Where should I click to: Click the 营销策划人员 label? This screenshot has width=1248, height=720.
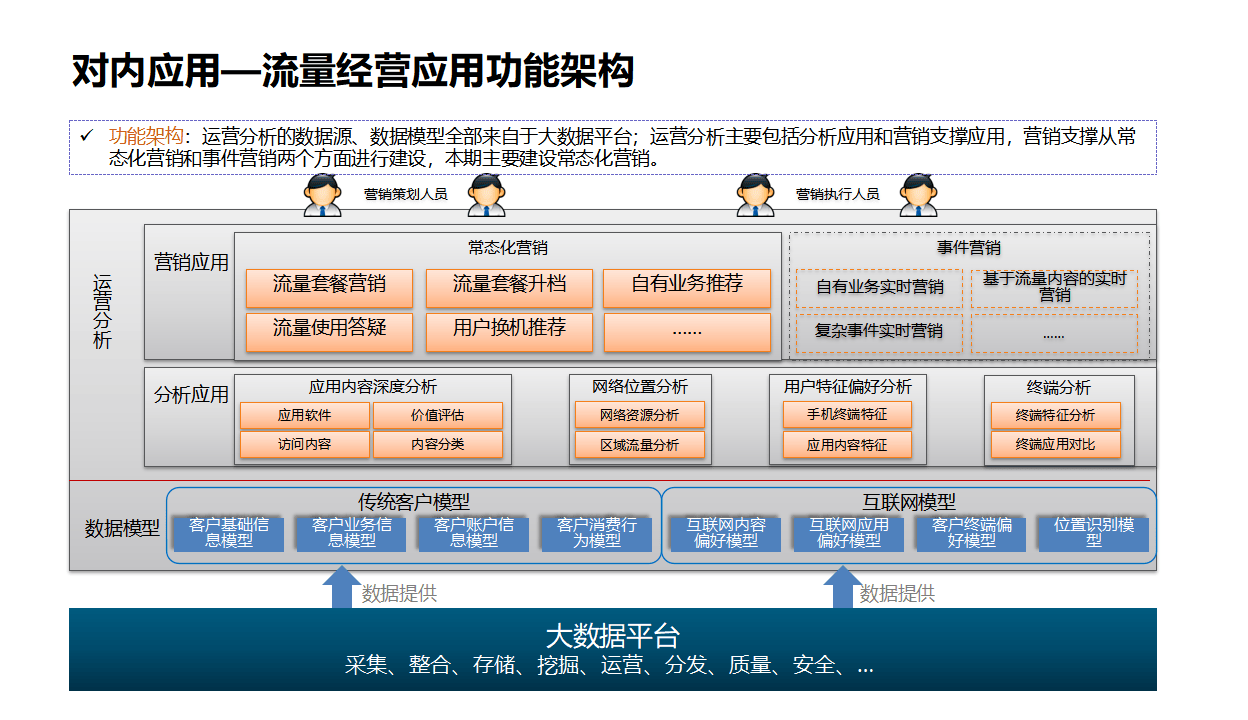[405, 194]
